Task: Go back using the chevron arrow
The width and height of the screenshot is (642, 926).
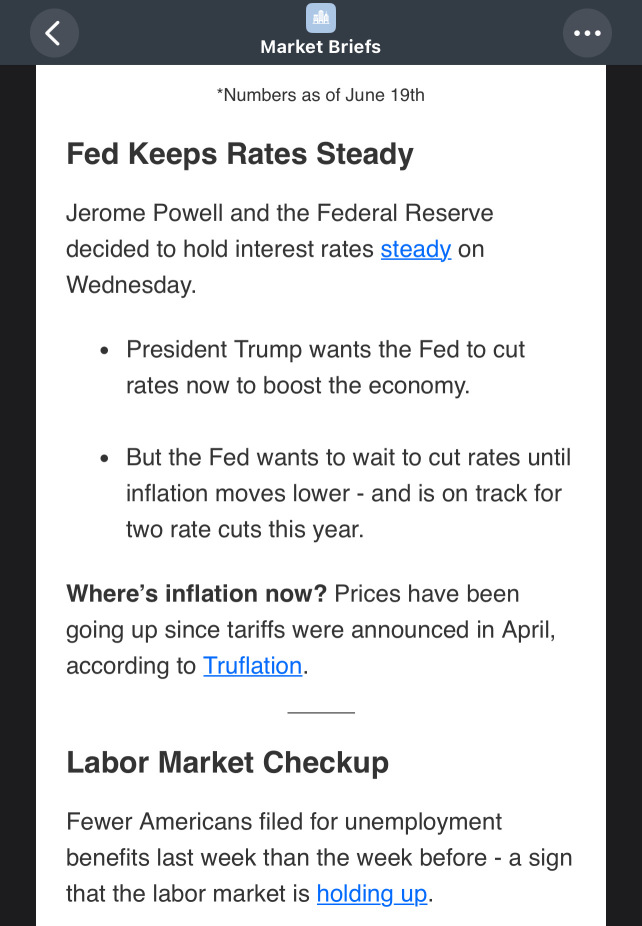Action: coord(54,33)
